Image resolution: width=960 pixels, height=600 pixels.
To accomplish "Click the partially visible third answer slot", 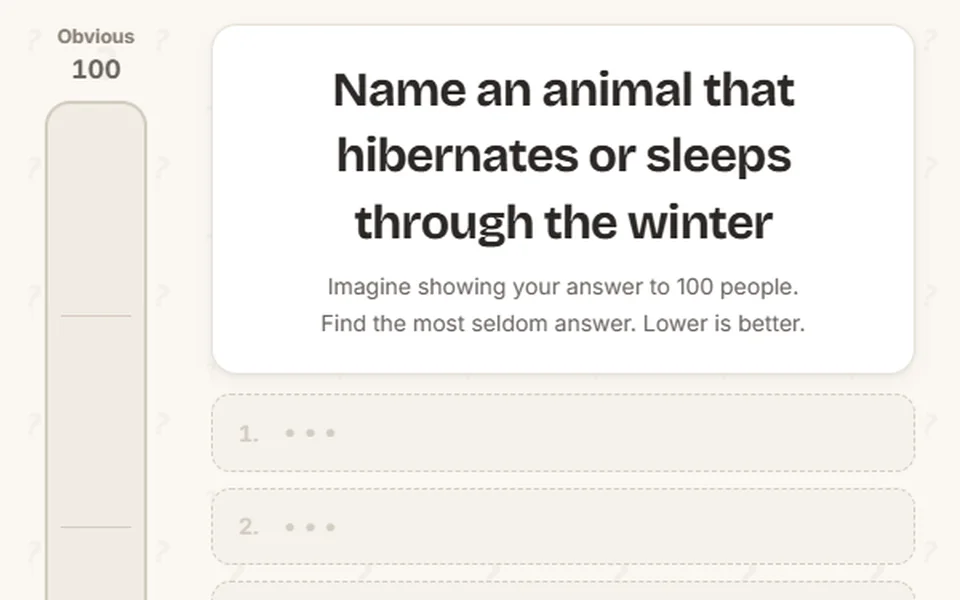I will (563, 591).
